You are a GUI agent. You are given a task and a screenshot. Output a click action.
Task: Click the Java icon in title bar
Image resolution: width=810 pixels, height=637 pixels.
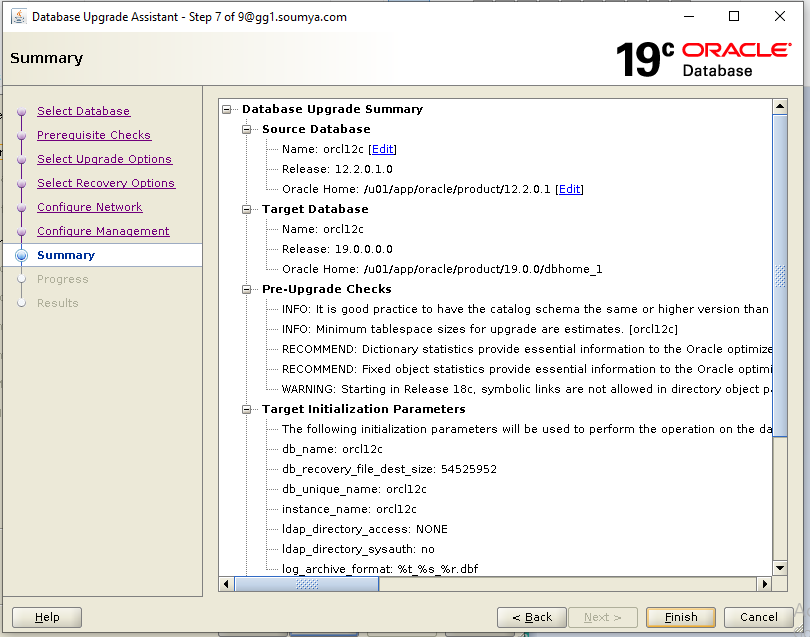click(x=19, y=17)
